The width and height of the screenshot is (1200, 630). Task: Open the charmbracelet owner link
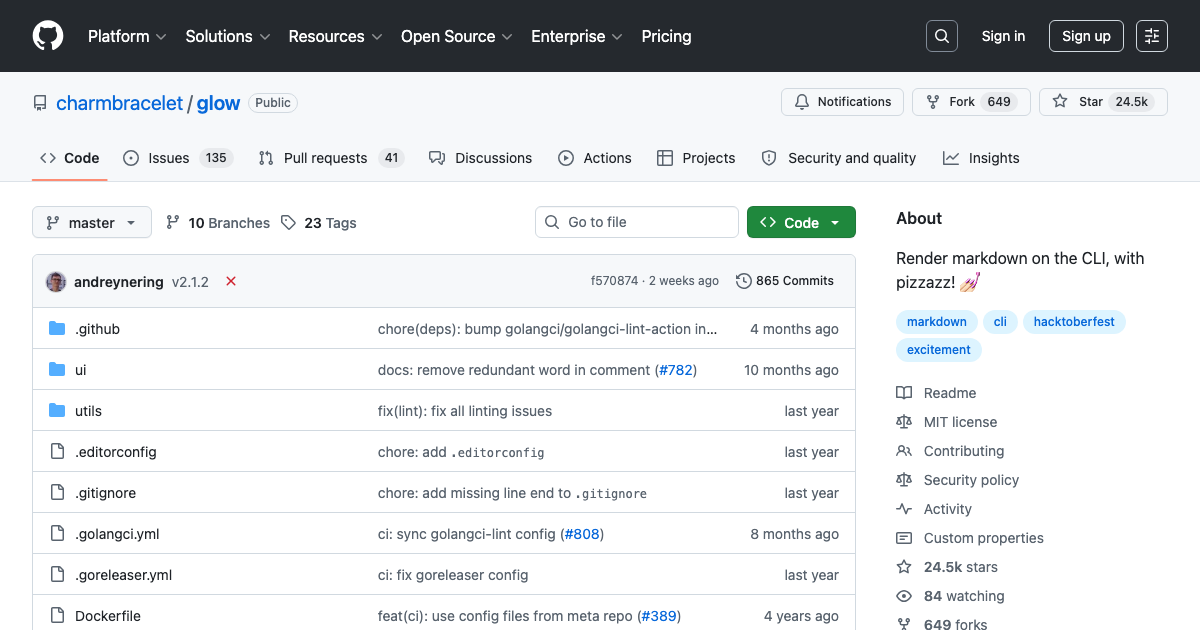tap(120, 103)
